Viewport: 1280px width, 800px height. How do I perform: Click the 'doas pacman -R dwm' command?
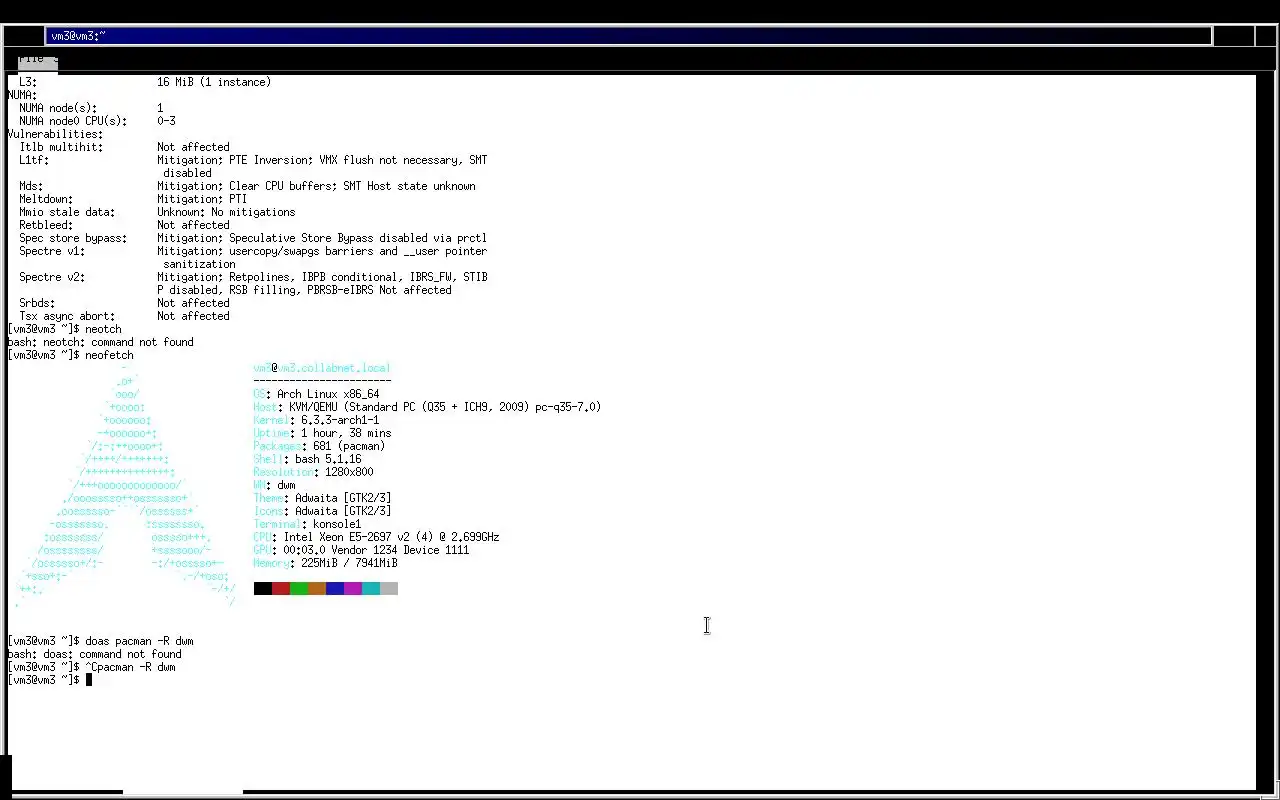[x=139, y=641]
